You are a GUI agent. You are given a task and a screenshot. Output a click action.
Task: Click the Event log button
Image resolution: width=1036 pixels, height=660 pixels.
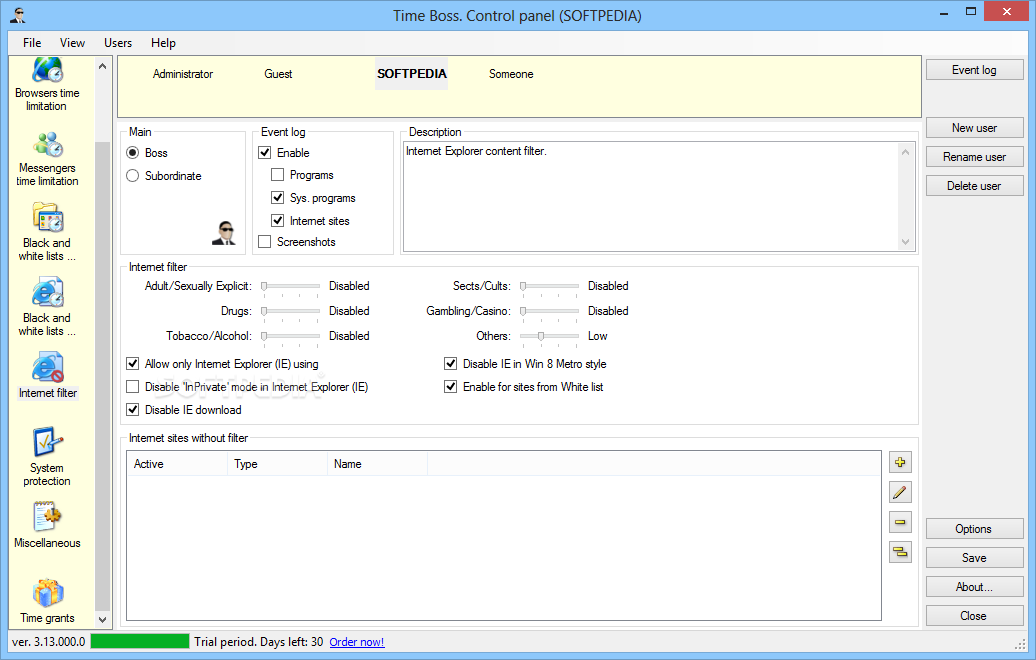[x=975, y=70]
